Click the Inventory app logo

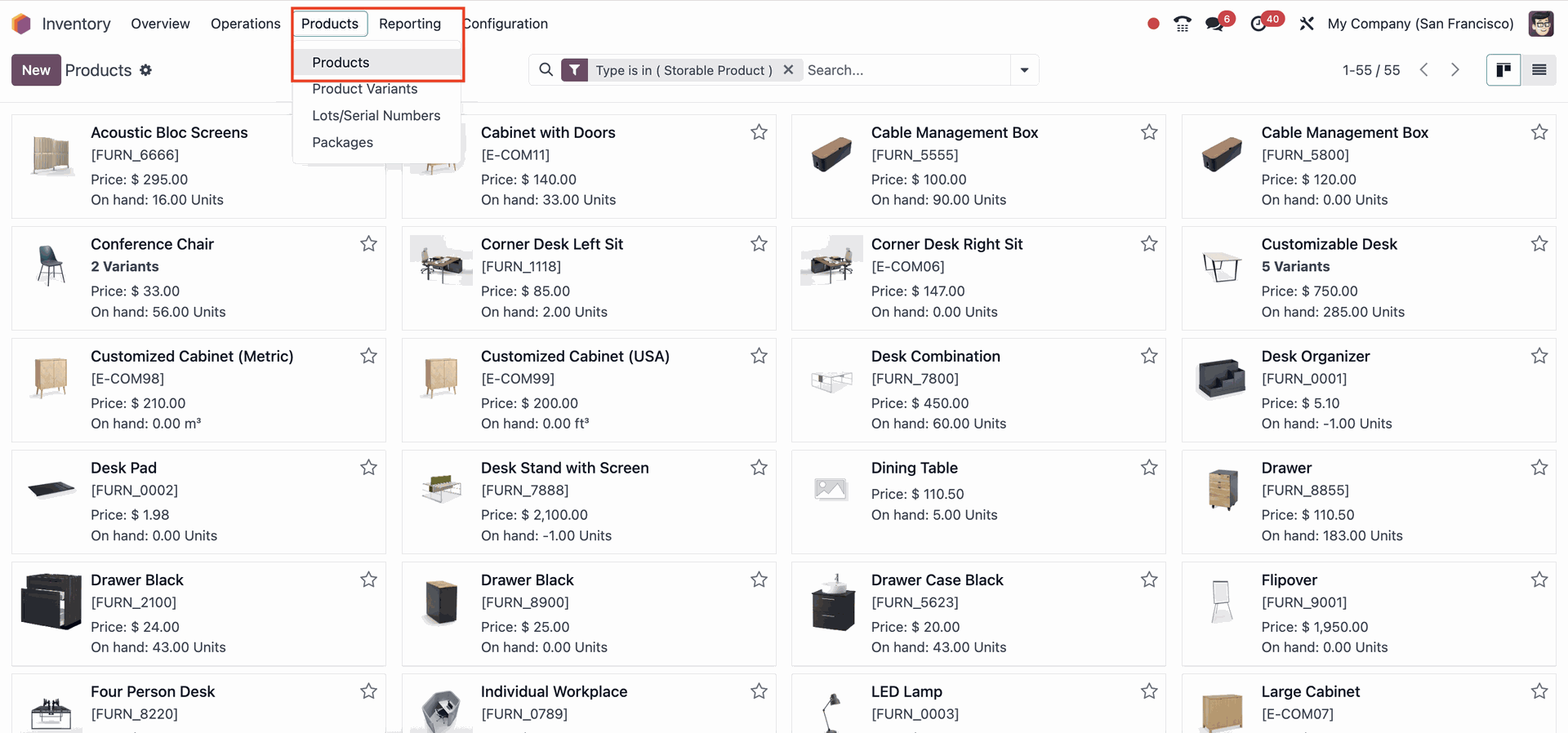[x=21, y=24]
